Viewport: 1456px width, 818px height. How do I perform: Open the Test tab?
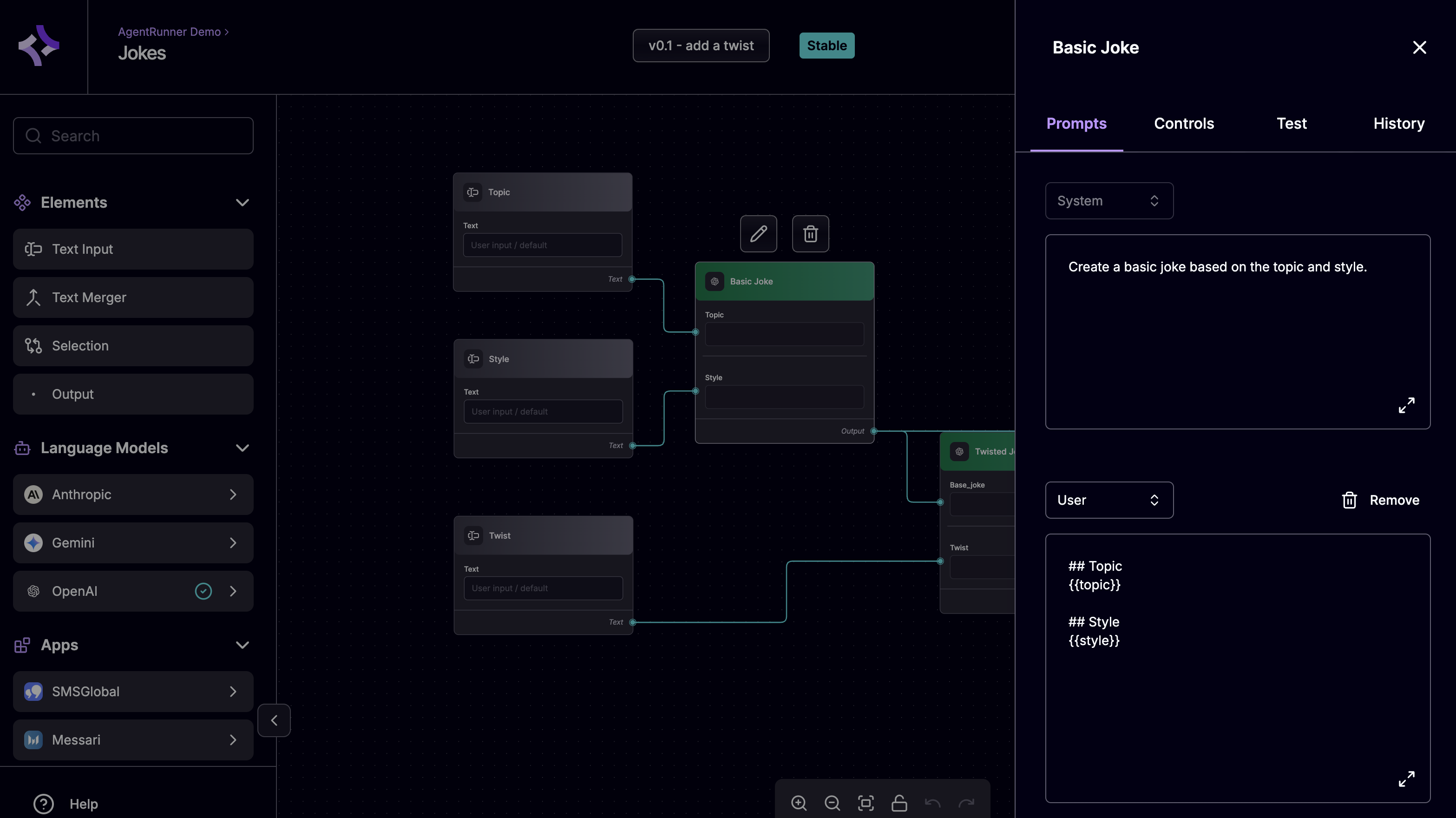pos(1292,123)
